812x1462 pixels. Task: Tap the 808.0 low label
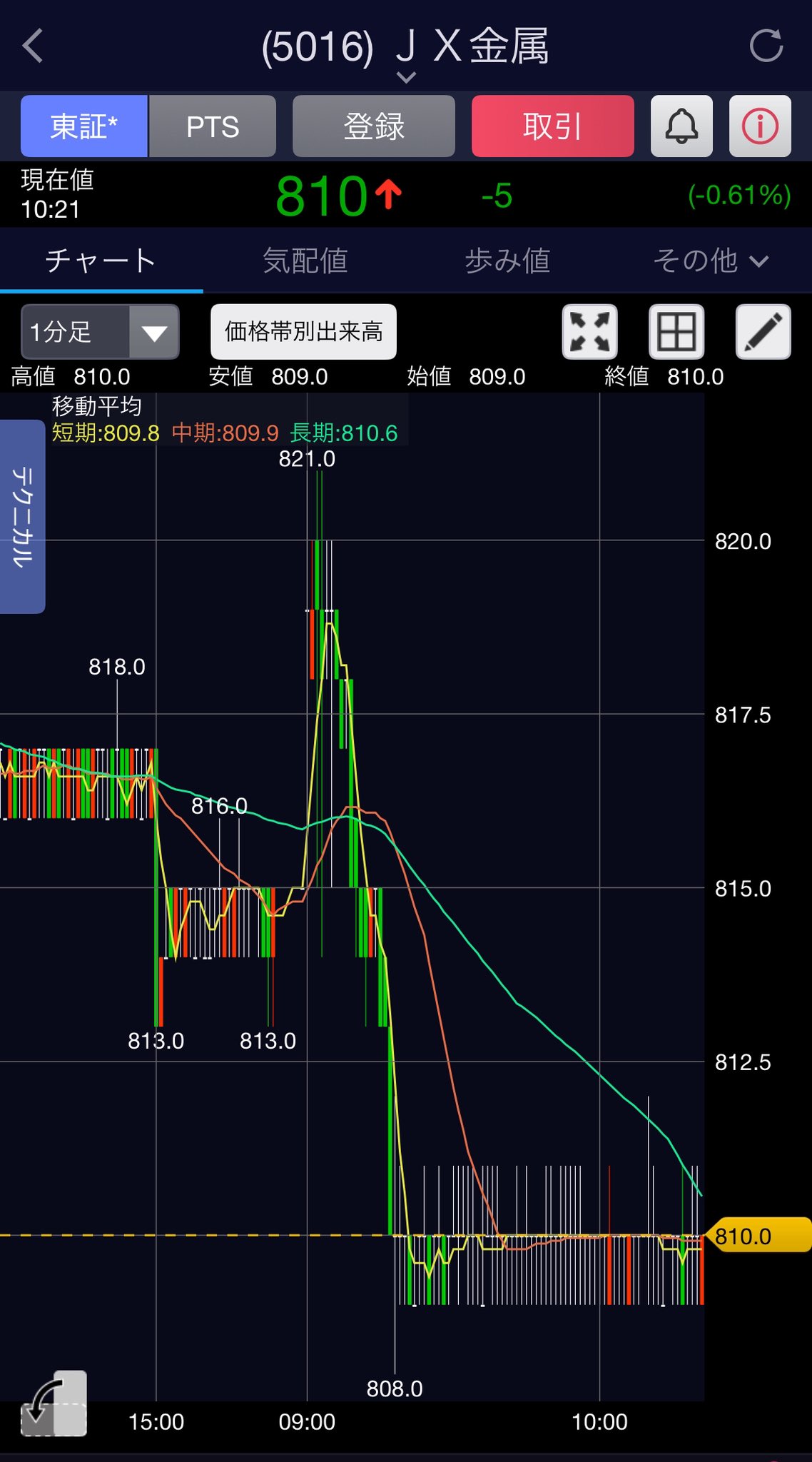[x=395, y=1388]
